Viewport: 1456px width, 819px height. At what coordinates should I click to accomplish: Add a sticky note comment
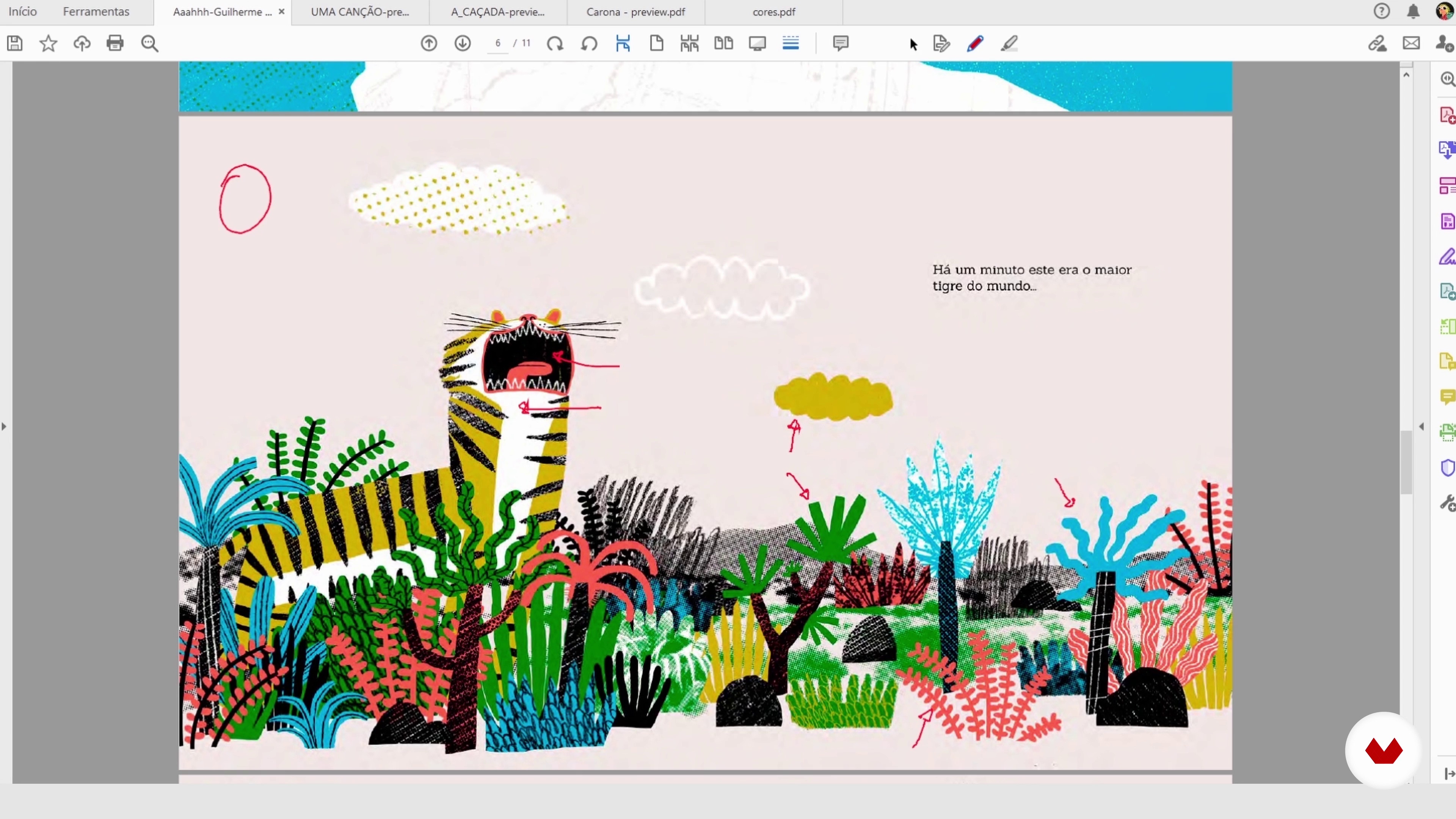(841, 43)
